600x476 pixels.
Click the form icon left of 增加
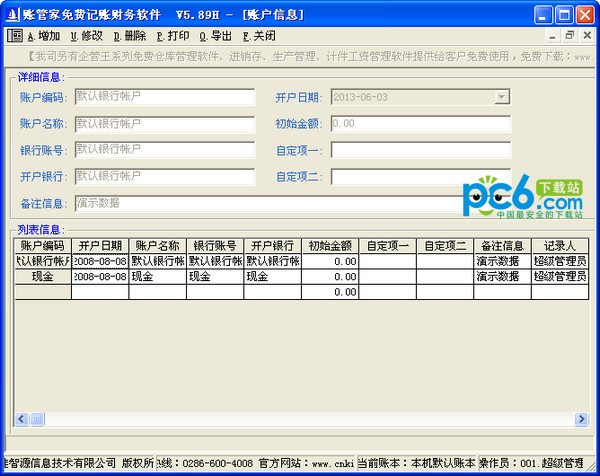tap(15, 36)
